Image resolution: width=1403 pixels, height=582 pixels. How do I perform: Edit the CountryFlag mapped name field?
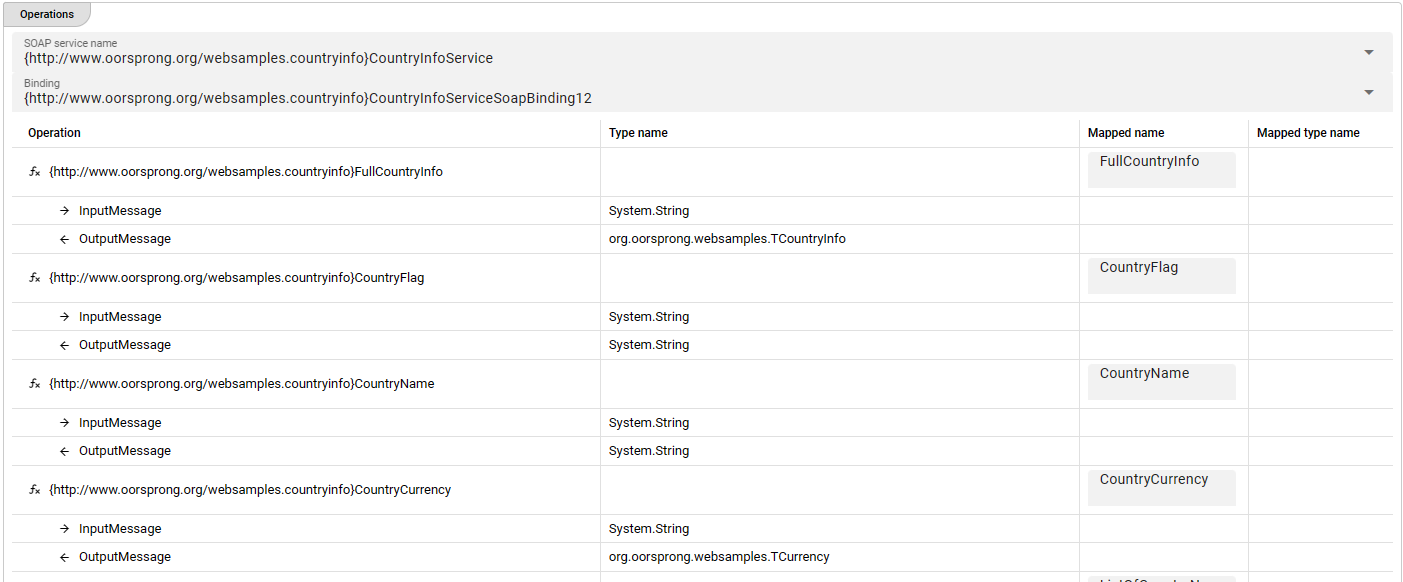[1161, 276]
